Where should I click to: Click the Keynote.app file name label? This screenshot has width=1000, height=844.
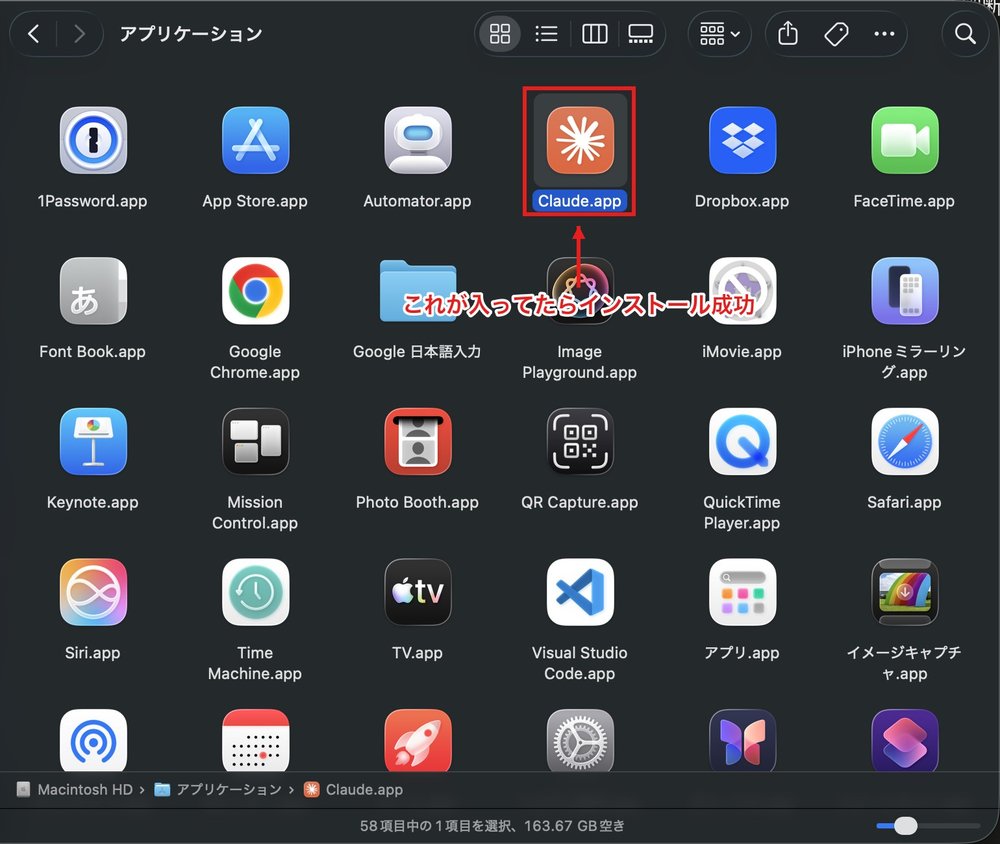click(92, 502)
